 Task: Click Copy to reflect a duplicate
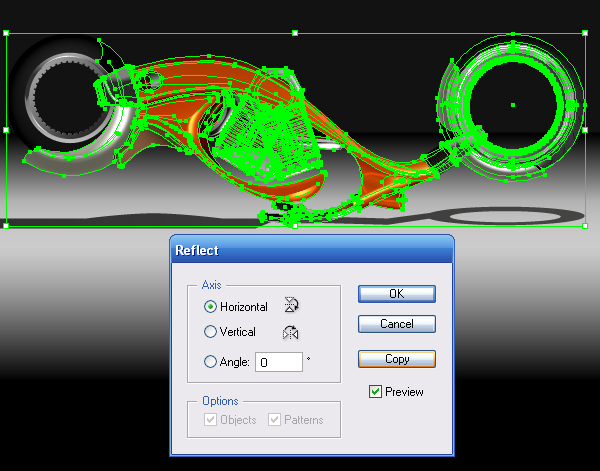(x=397, y=359)
